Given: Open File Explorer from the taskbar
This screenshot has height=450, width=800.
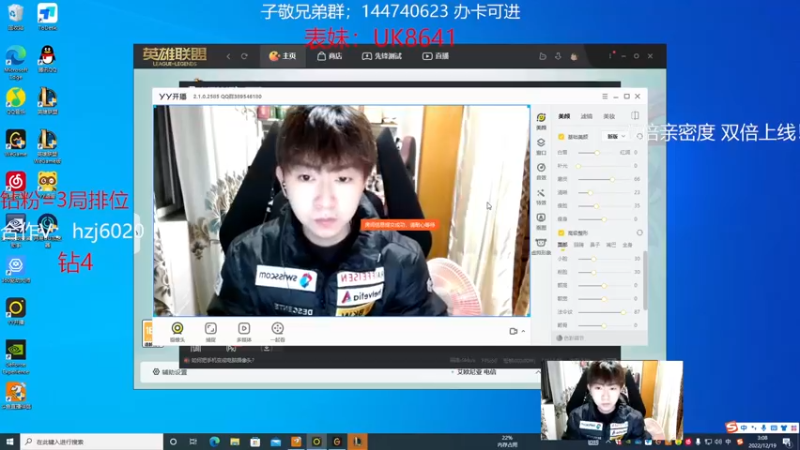Looking at the screenshot, I should (235, 441).
